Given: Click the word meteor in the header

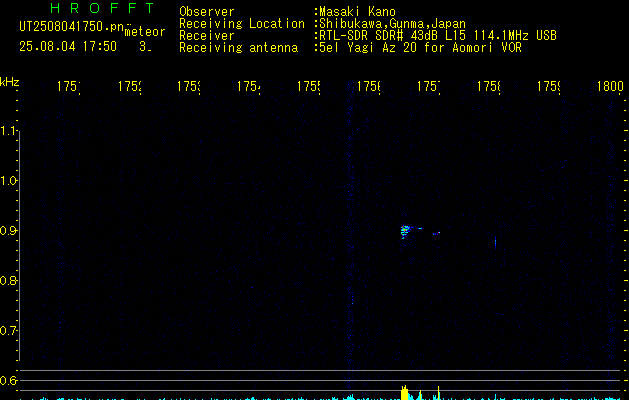Looking at the screenshot, I should click(x=145, y=32).
